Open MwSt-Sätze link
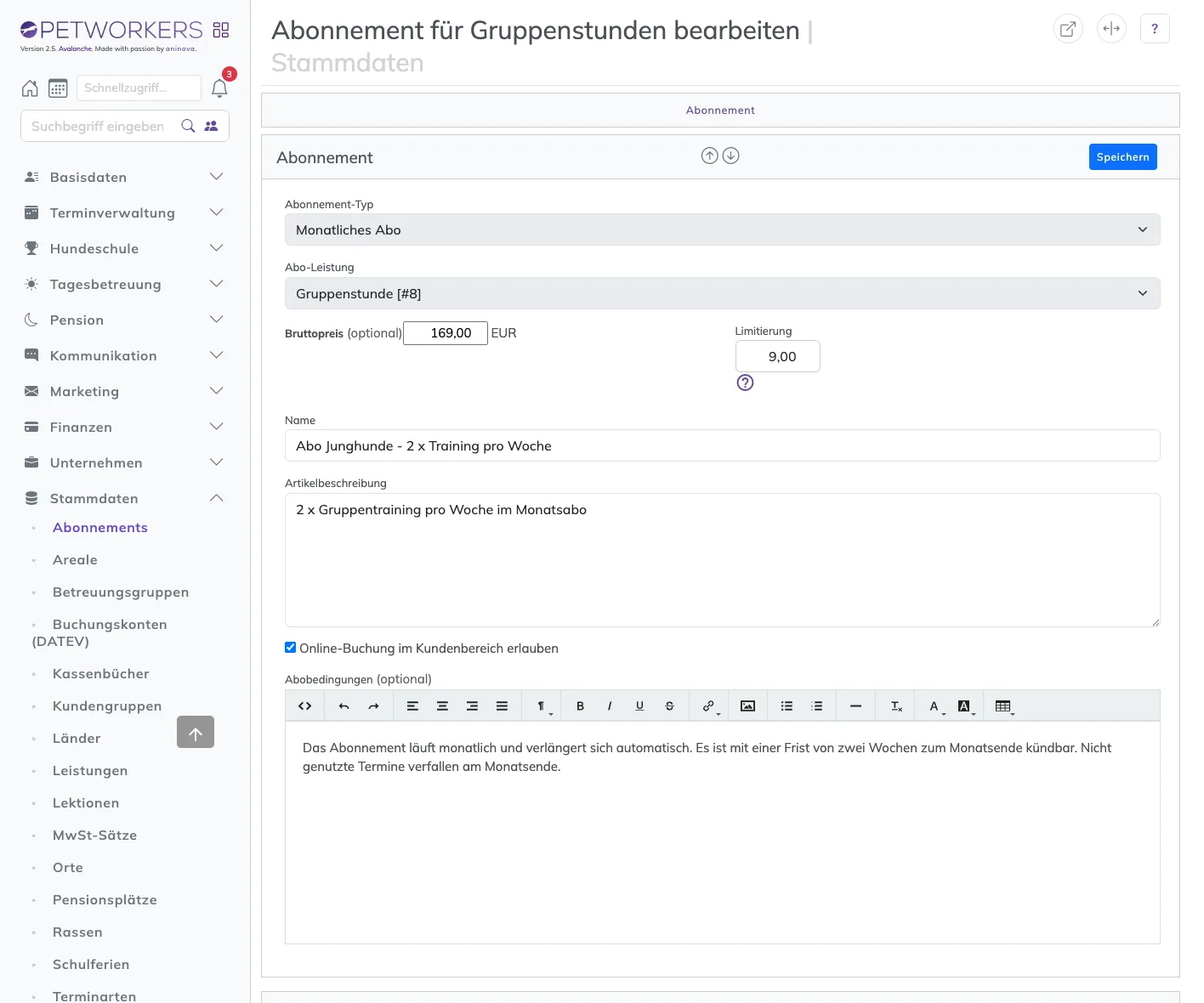 point(94,836)
